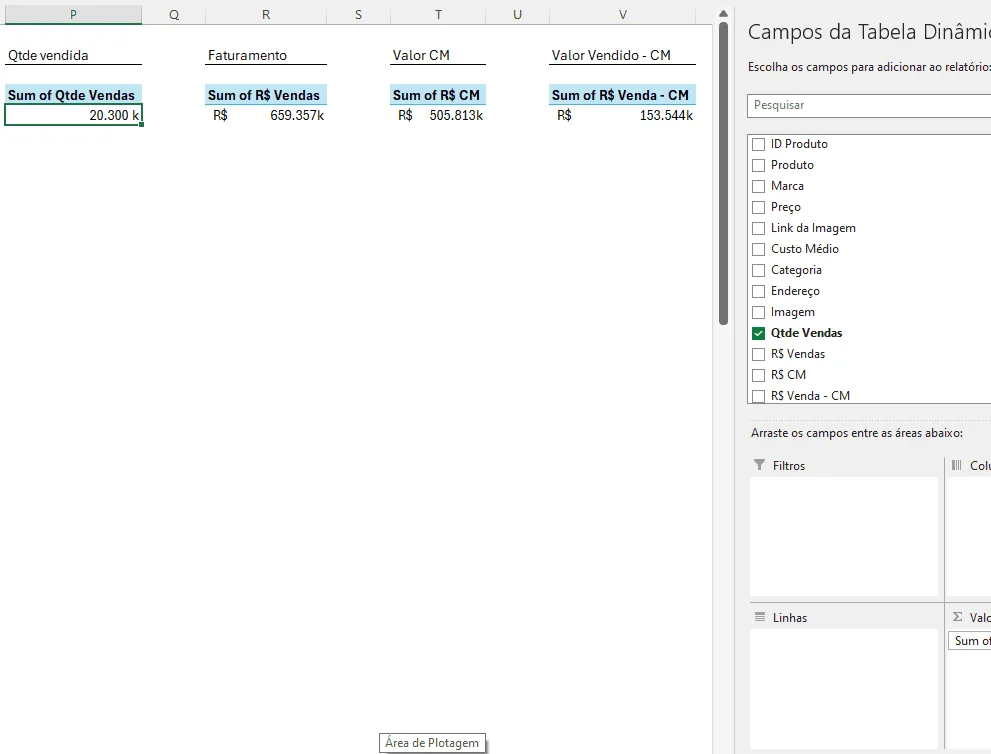The height and width of the screenshot is (754, 991).
Task: Select the 153.544k value cell
Action: (x=623, y=115)
